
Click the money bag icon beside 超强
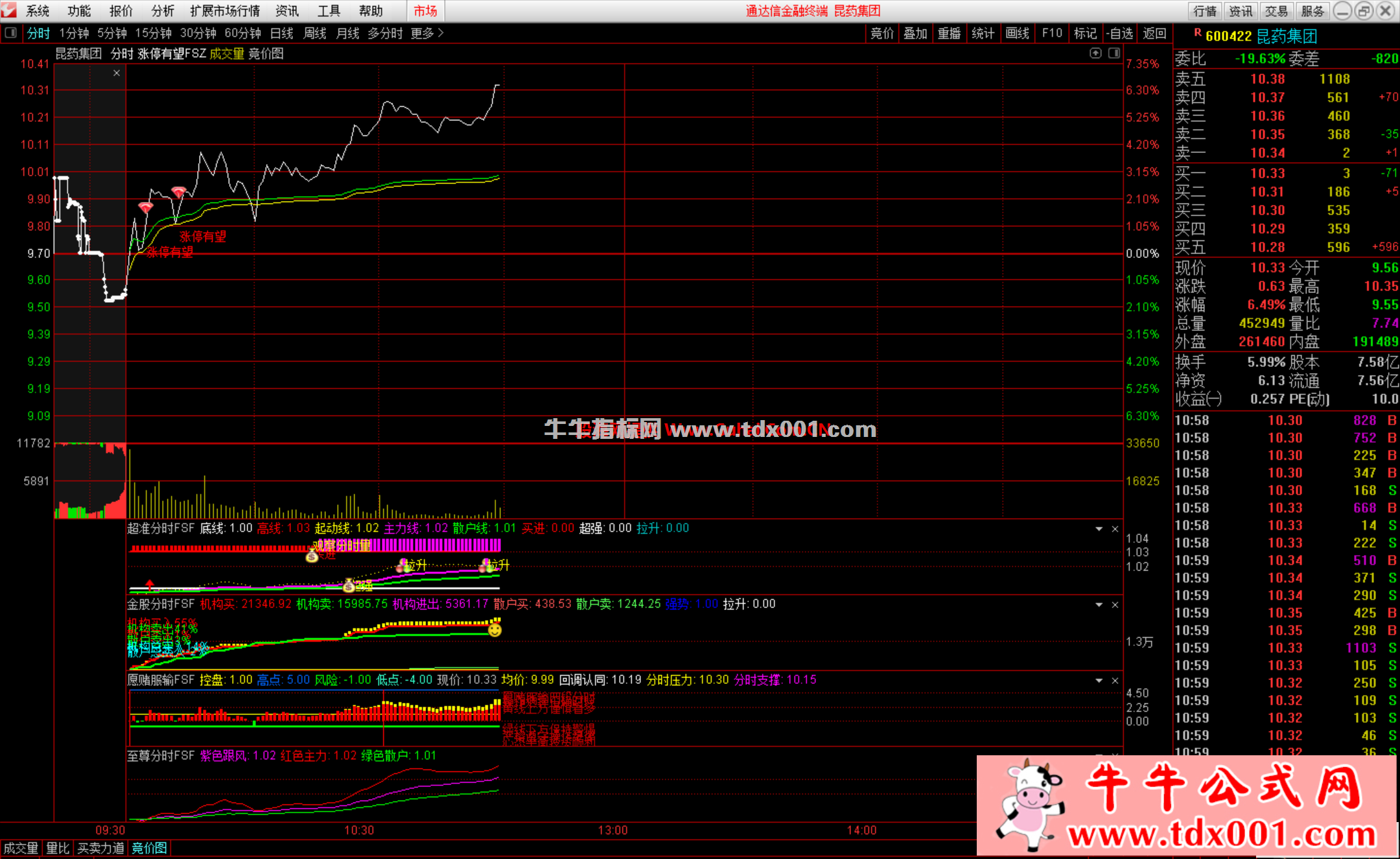point(349,586)
